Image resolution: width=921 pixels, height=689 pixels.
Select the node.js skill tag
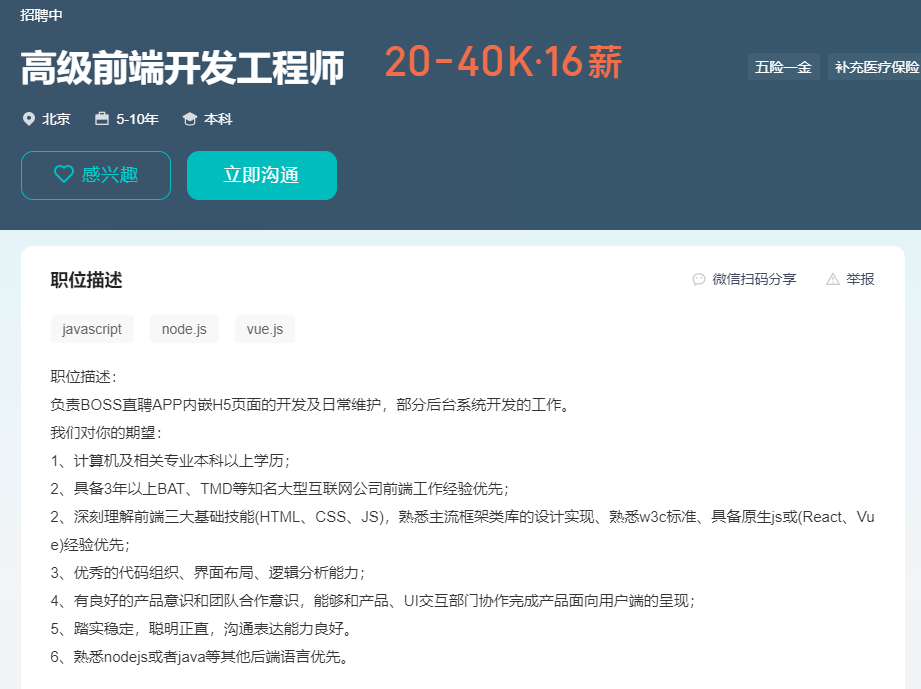click(x=184, y=329)
